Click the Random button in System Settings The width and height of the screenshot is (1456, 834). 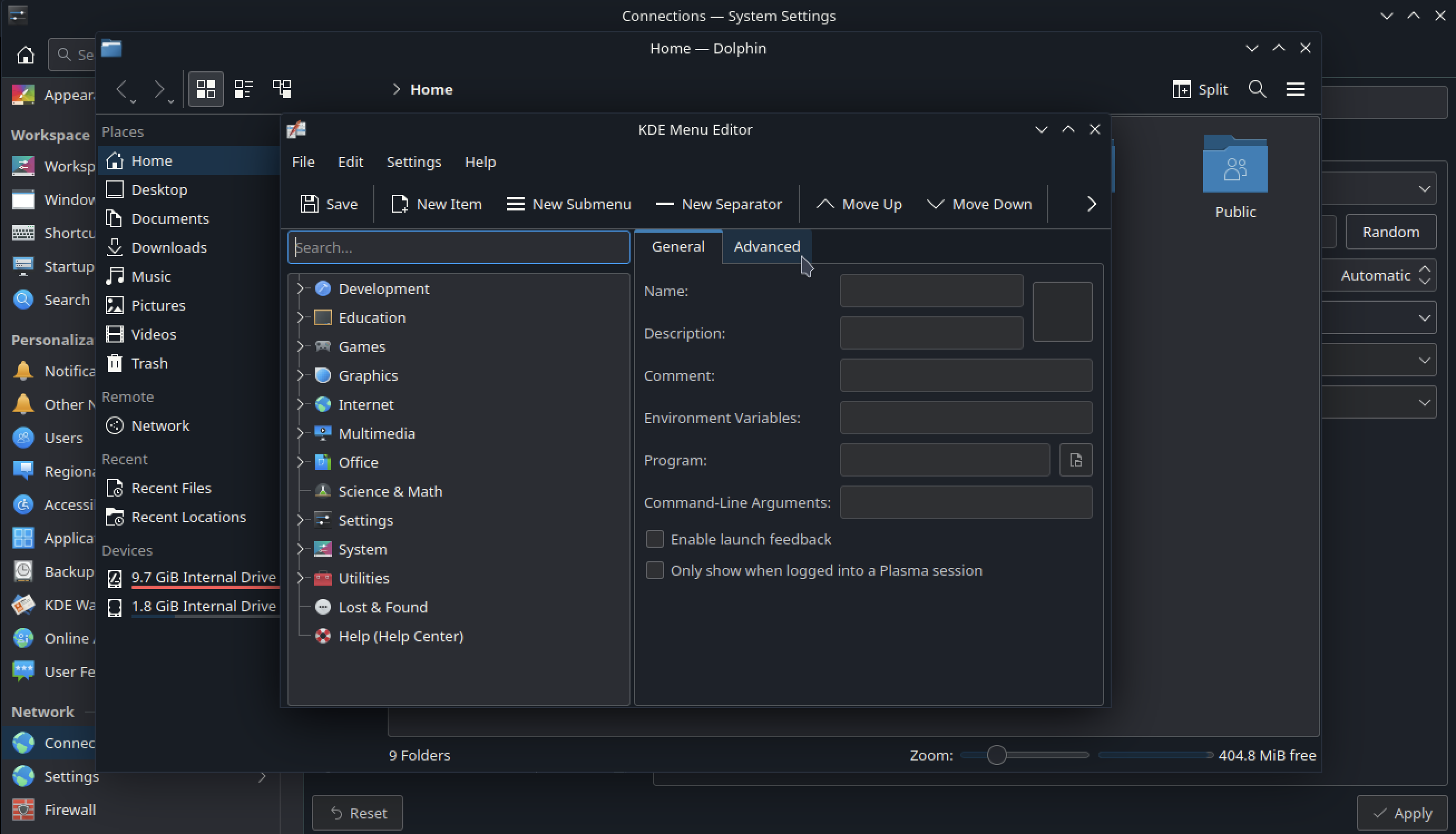click(1390, 232)
